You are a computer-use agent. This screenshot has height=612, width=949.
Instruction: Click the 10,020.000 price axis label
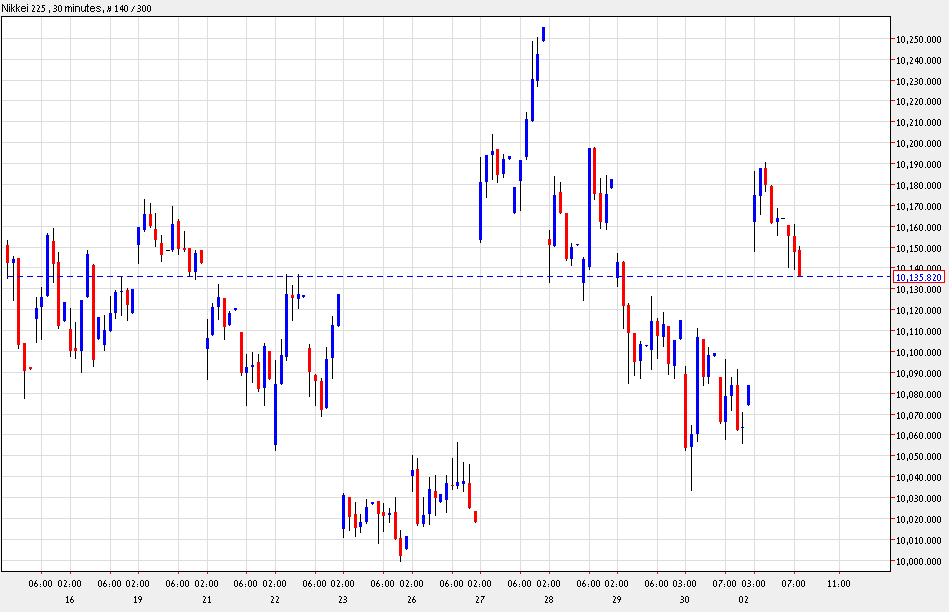[919, 519]
